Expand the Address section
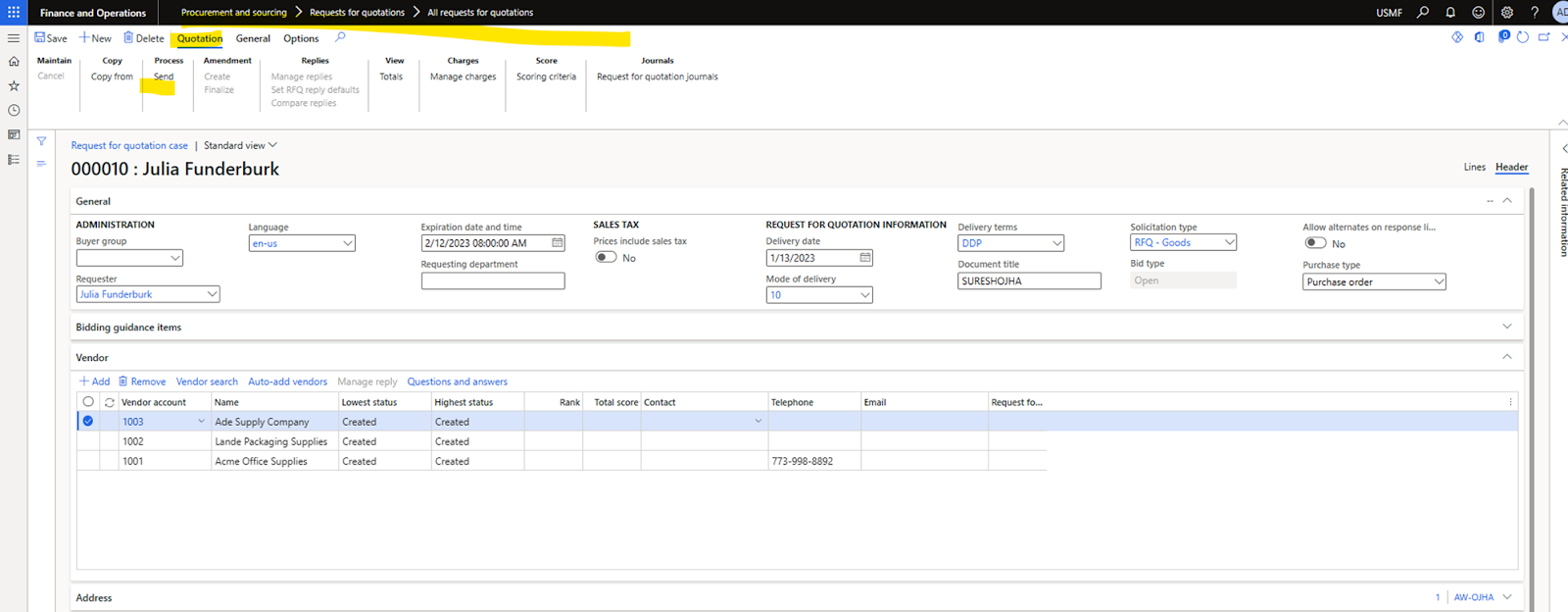The image size is (1568, 612). 1507,597
